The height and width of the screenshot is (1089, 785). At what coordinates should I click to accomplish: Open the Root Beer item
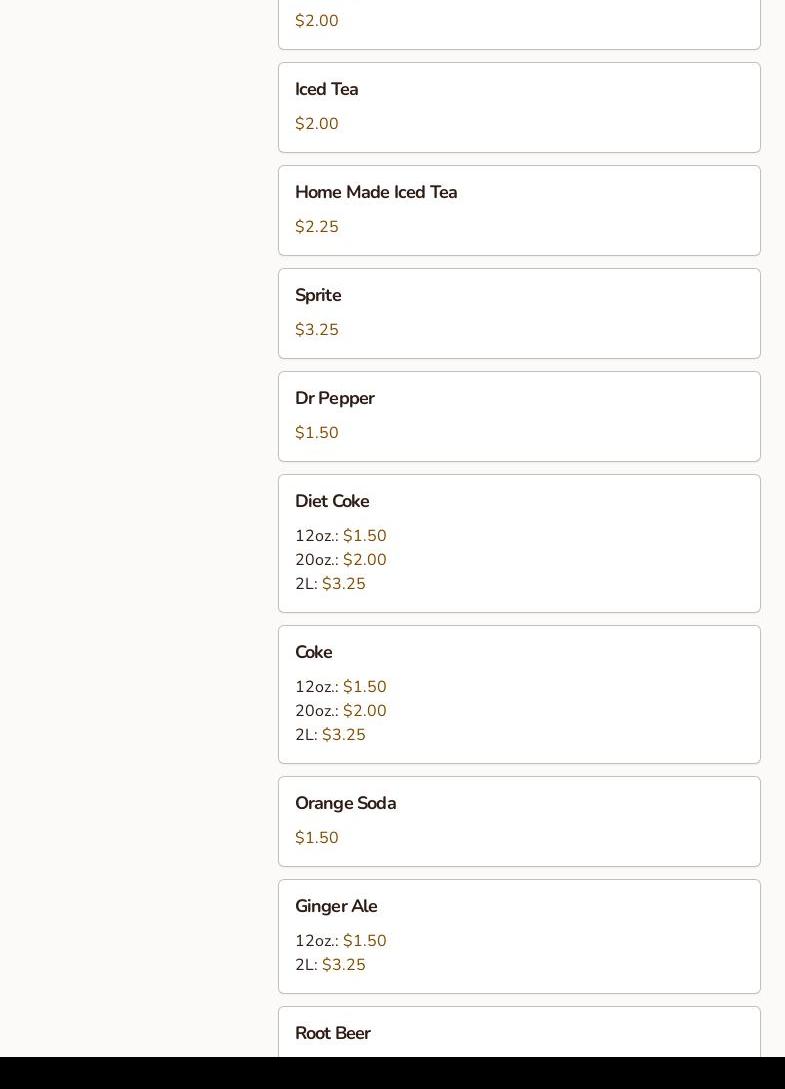click(x=519, y=1032)
